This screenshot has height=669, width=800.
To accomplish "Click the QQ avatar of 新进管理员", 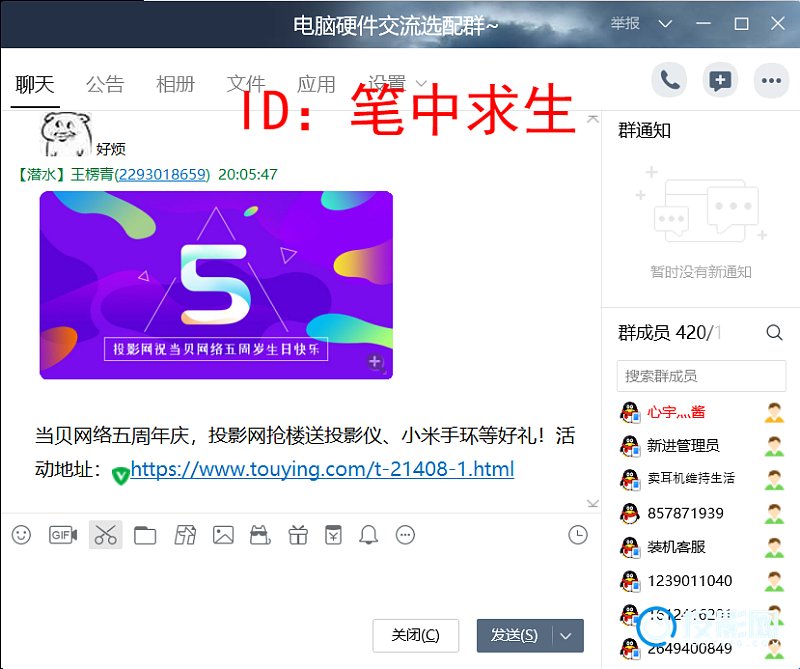I will click(630, 445).
